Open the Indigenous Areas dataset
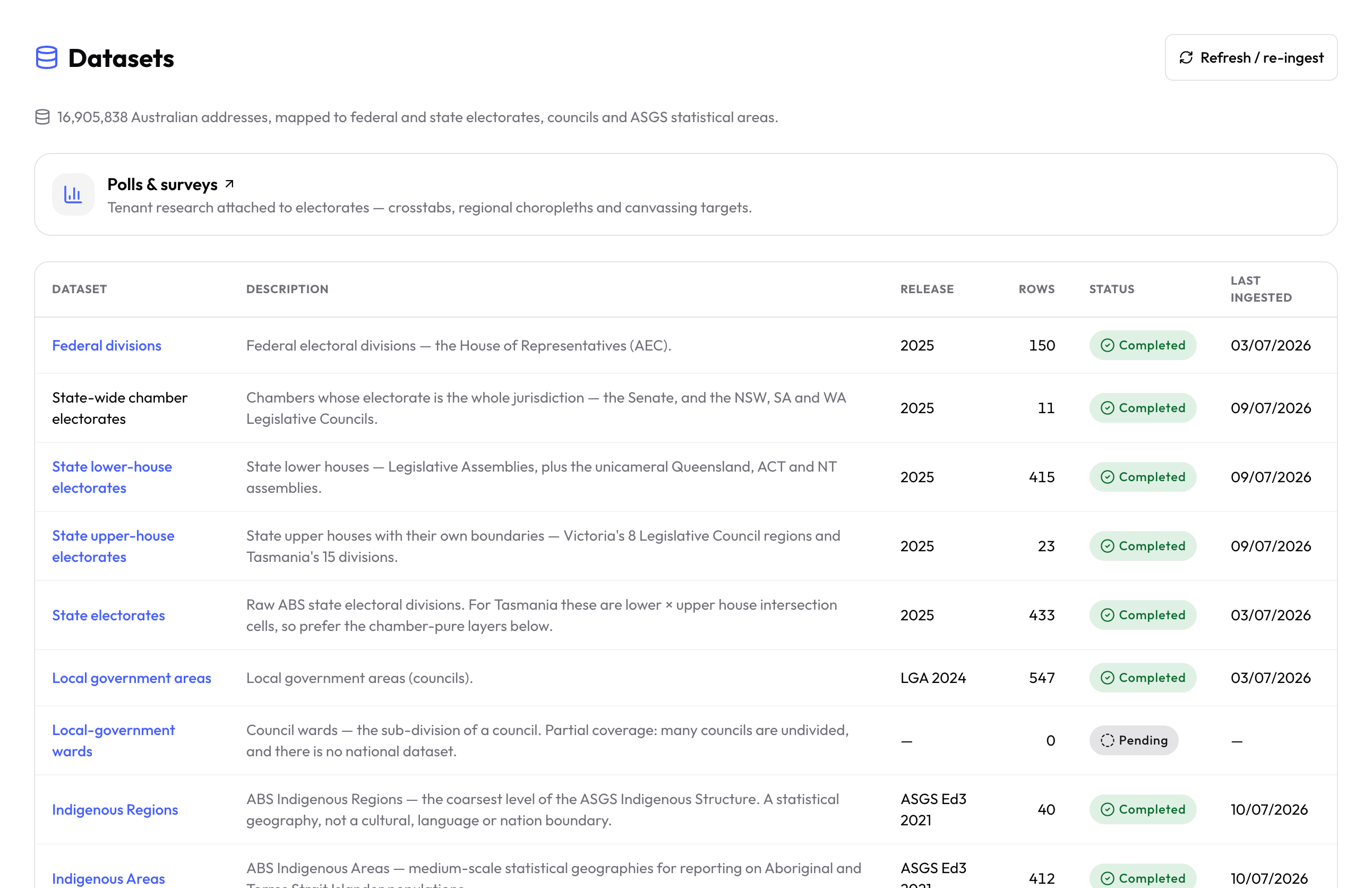Screen dimensions: 1372x888 (108, 878)
